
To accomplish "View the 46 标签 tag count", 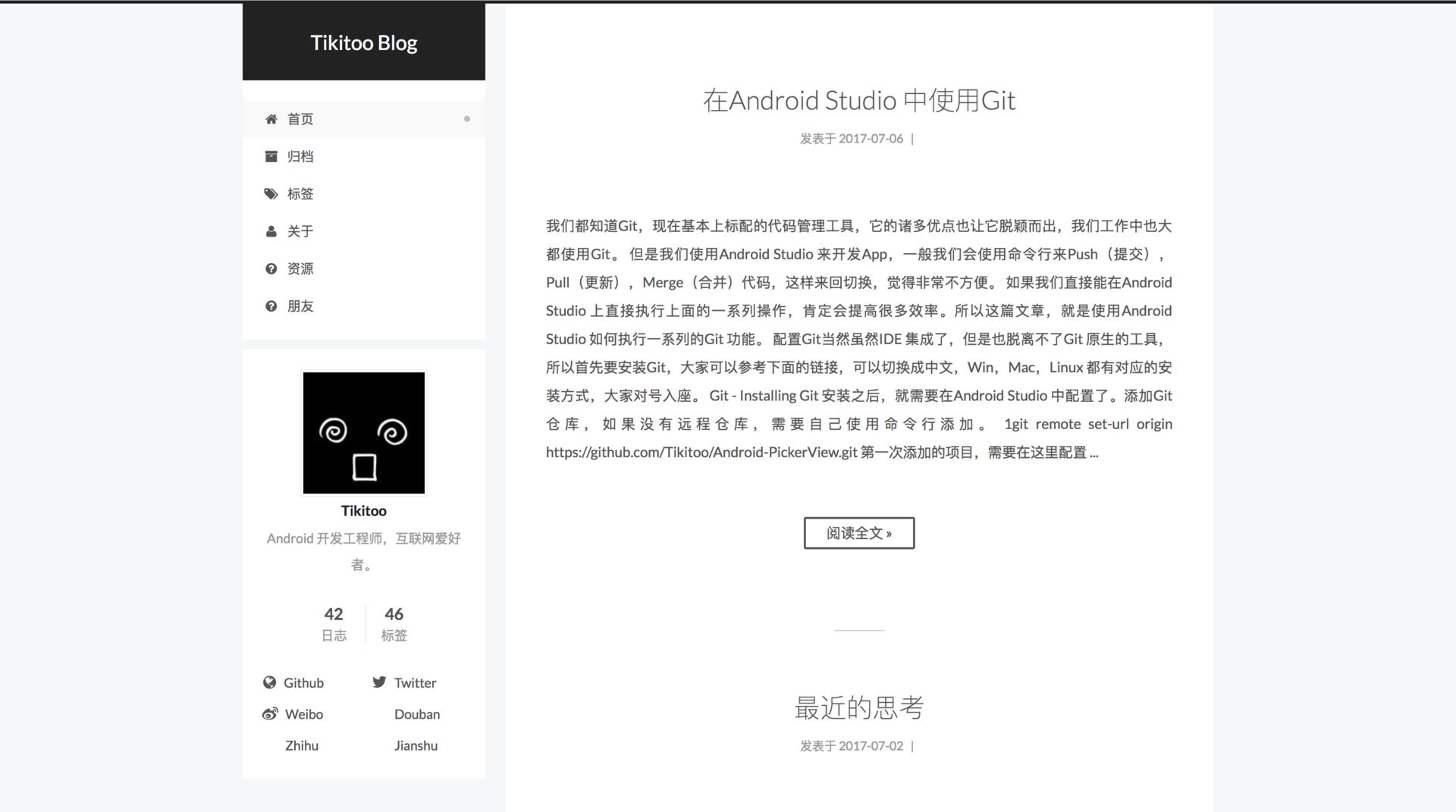I will point(394,623).
